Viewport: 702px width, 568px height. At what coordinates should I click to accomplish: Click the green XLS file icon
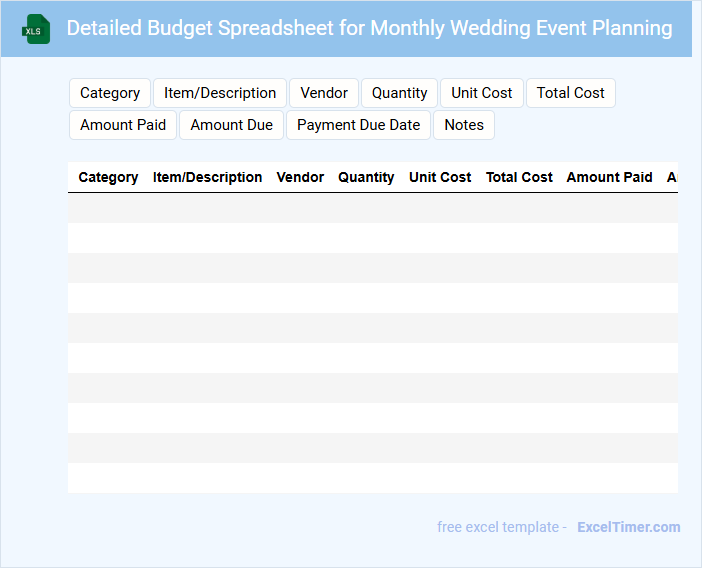36,29
